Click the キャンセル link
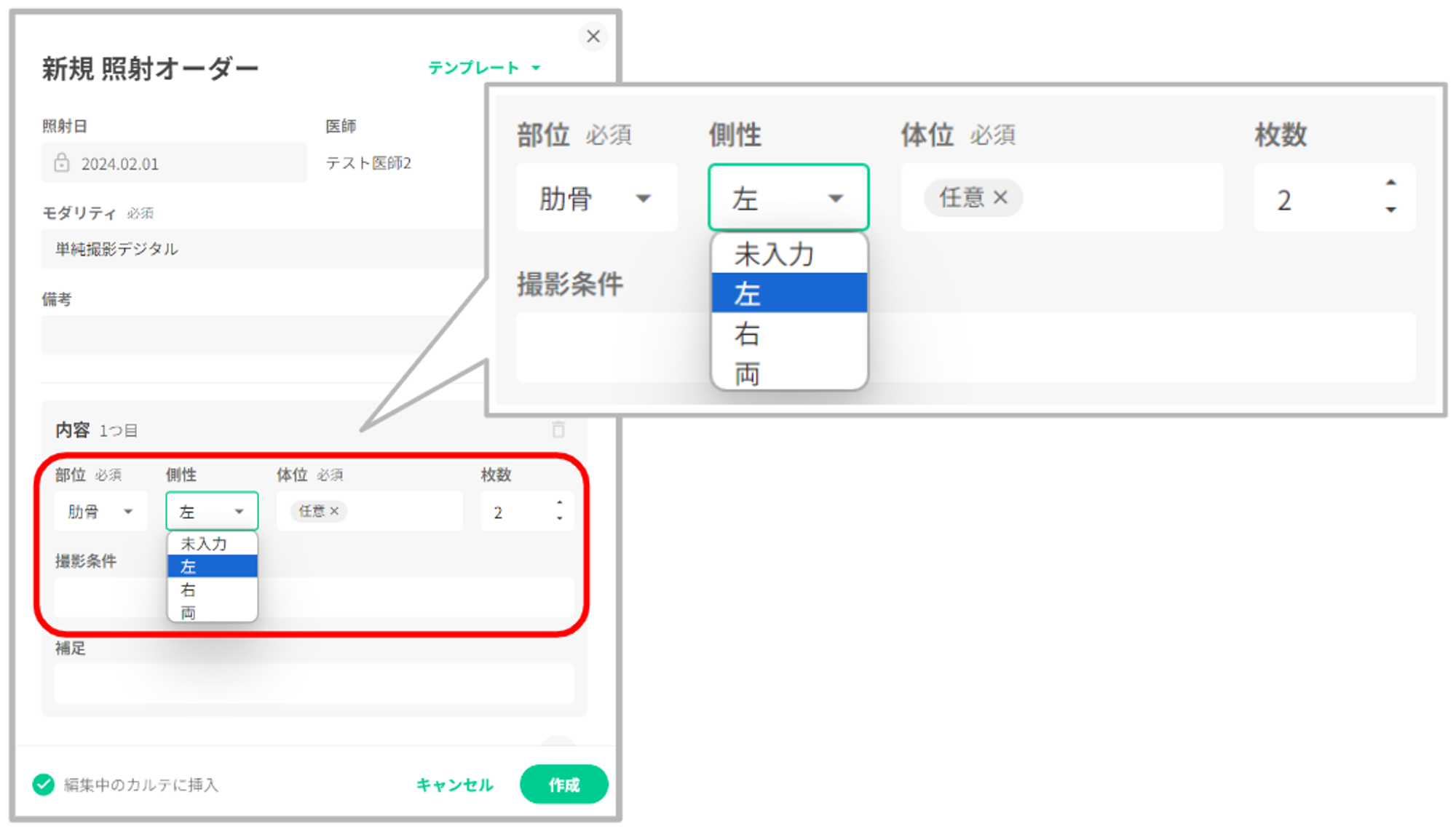 click(454, 785)
